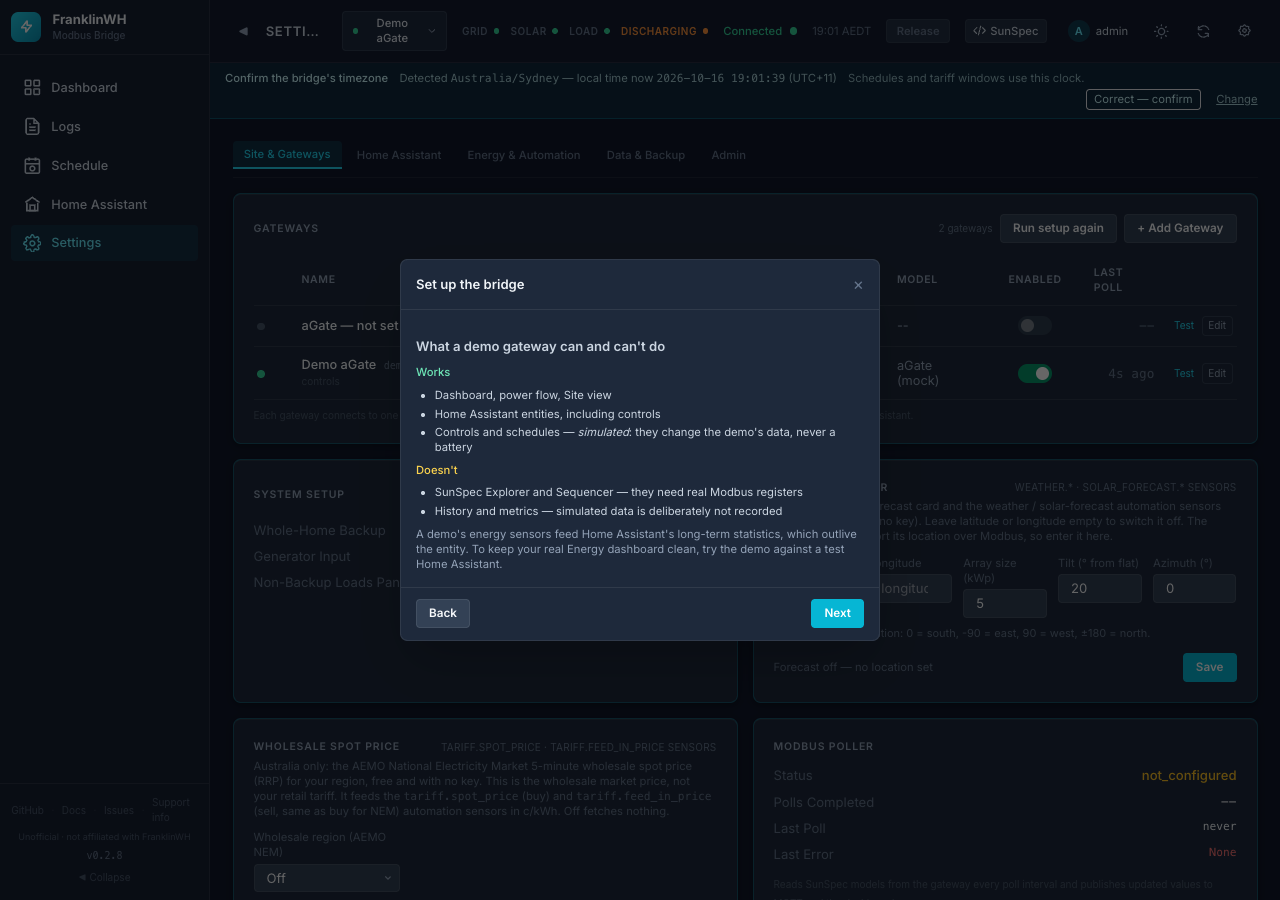Click the gear icon in the top bar
Viewport: 1280px width, 900px height.
coord(1245,31)
